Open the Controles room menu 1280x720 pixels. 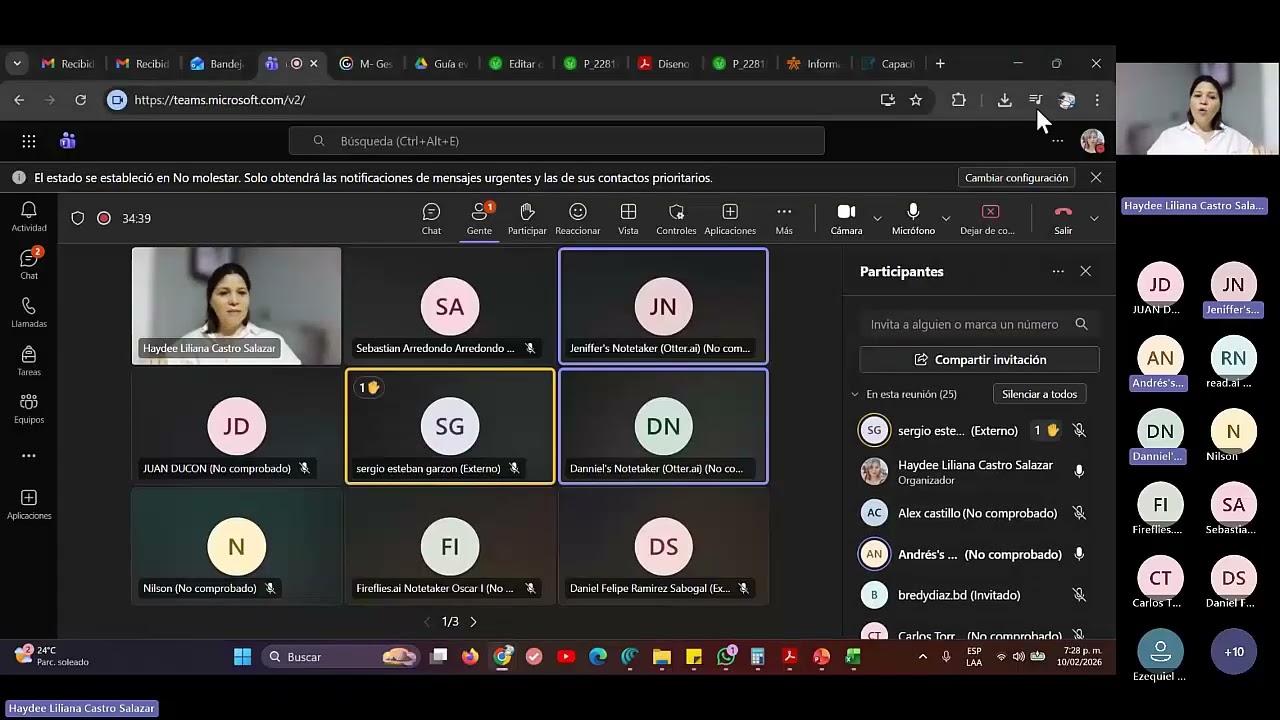pos(676,219)
